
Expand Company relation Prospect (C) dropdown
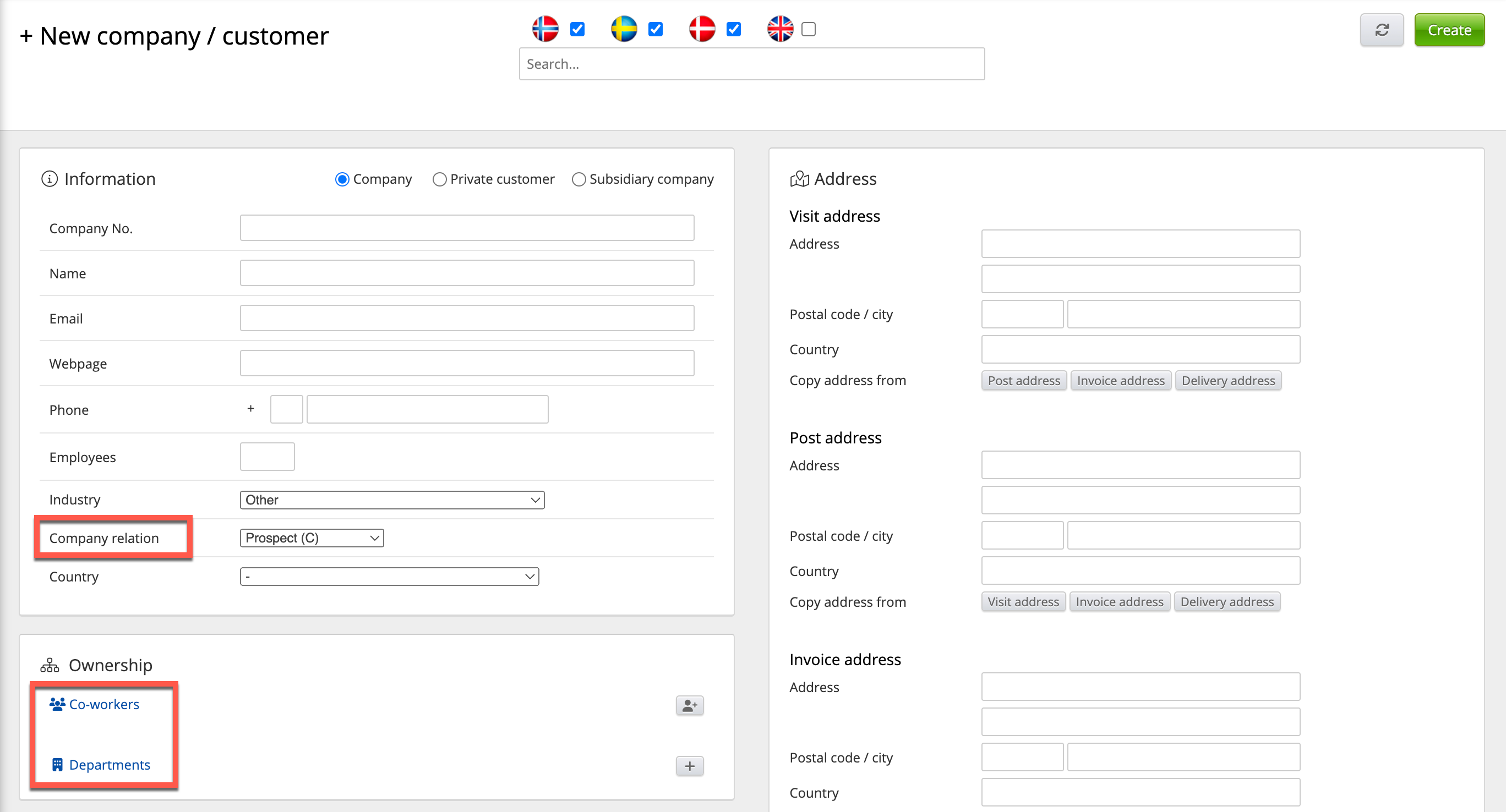[312, 538]
